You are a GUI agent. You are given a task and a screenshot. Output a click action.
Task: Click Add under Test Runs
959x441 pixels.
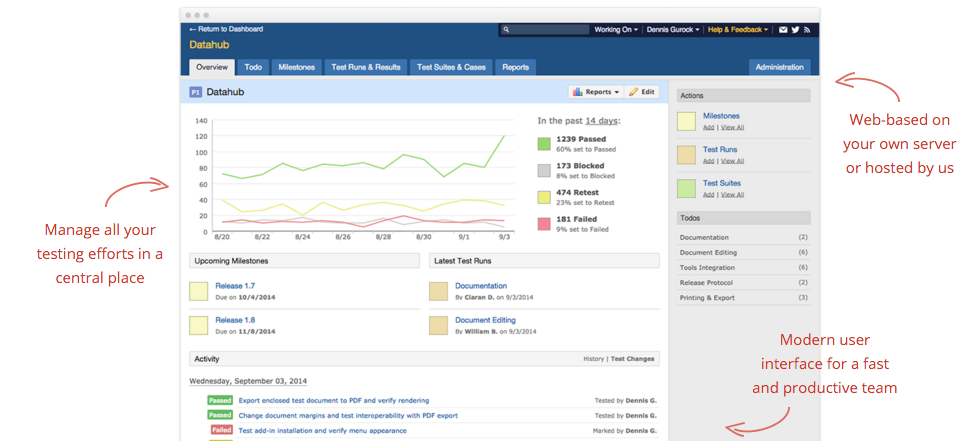click(708, 161)
